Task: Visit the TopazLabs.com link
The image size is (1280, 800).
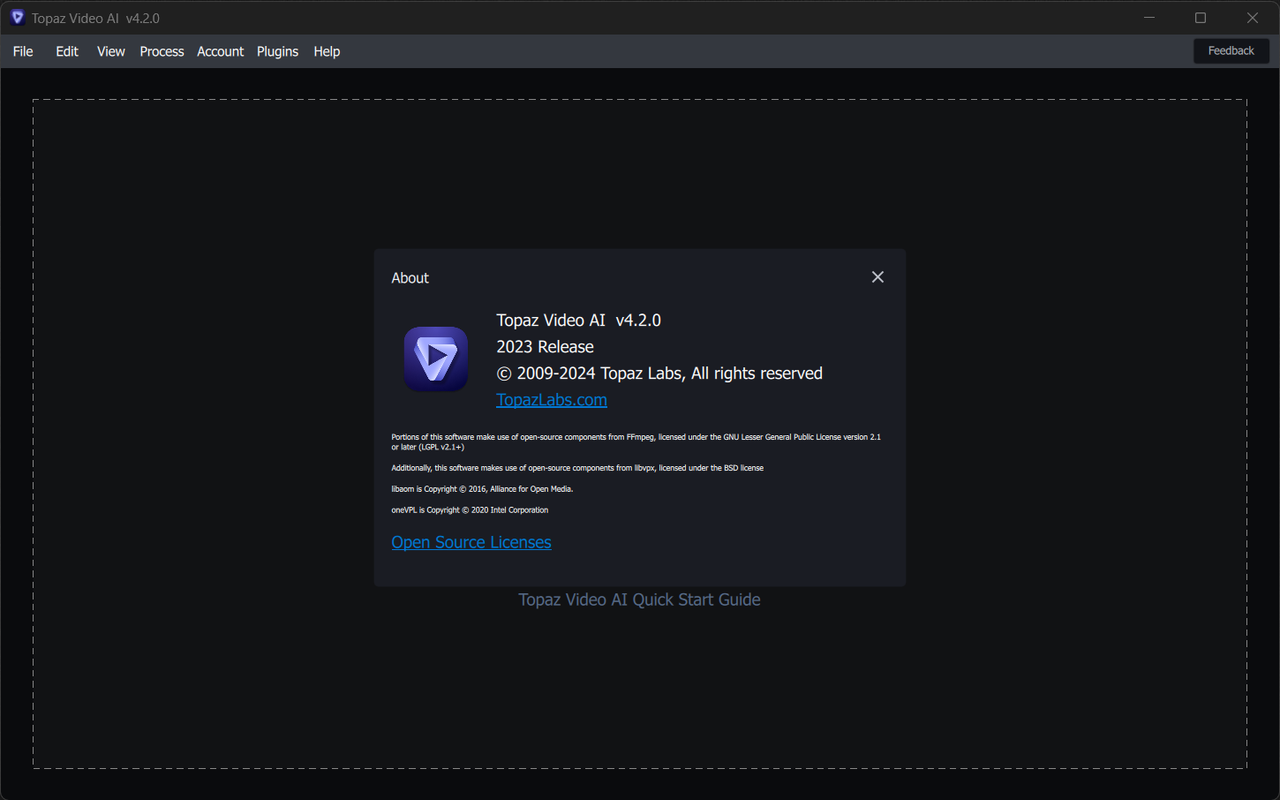Action: [552, 400]
